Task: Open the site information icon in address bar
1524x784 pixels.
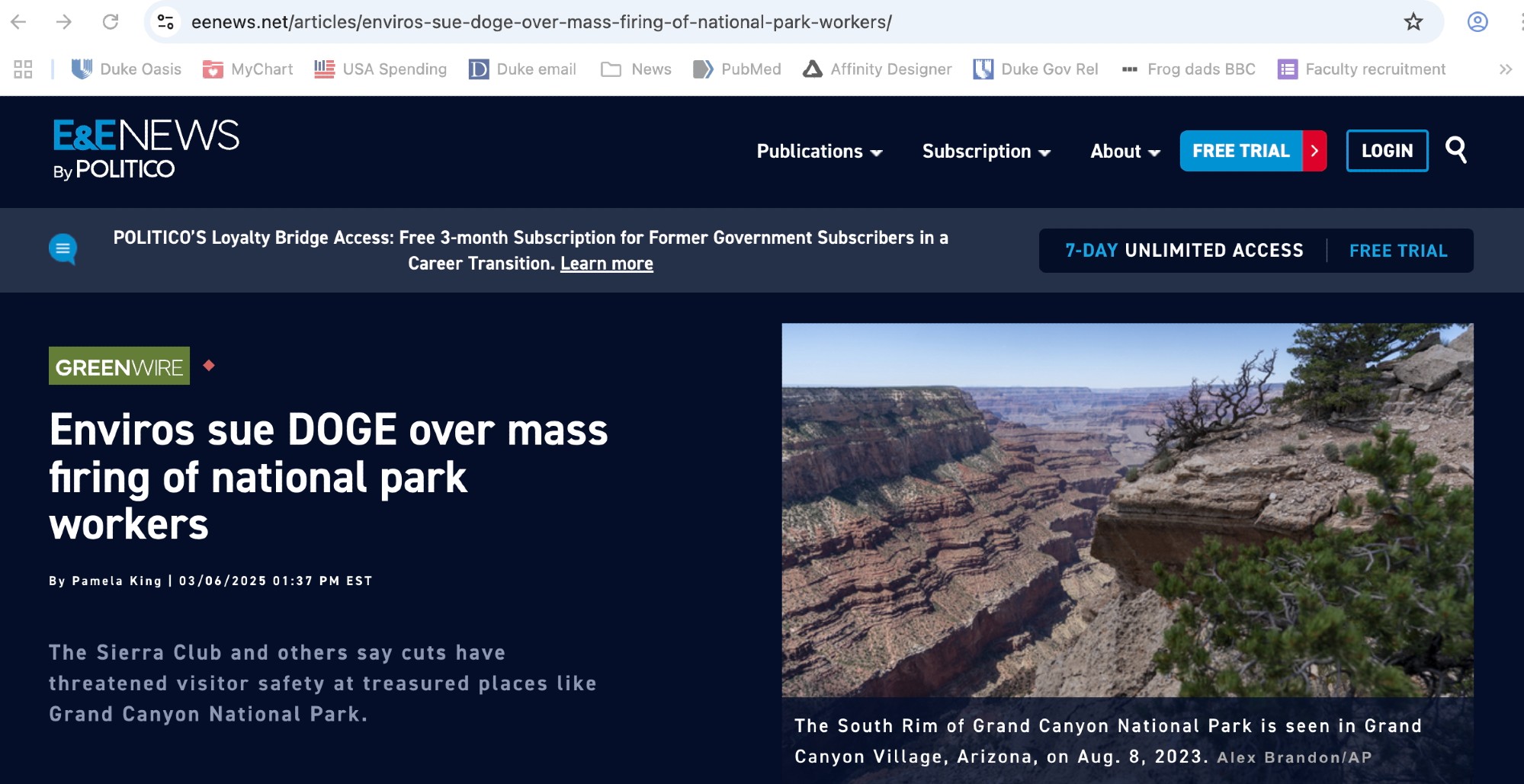Action: 165,22
